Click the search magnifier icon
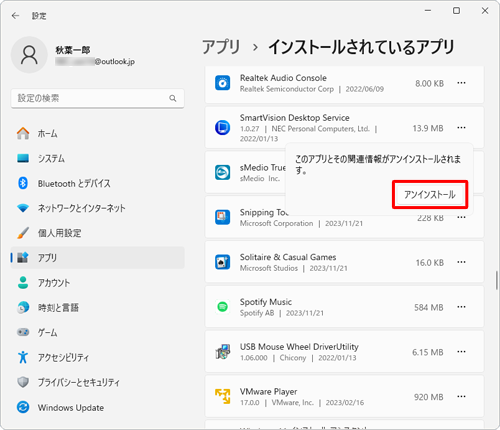 (173, 98)
